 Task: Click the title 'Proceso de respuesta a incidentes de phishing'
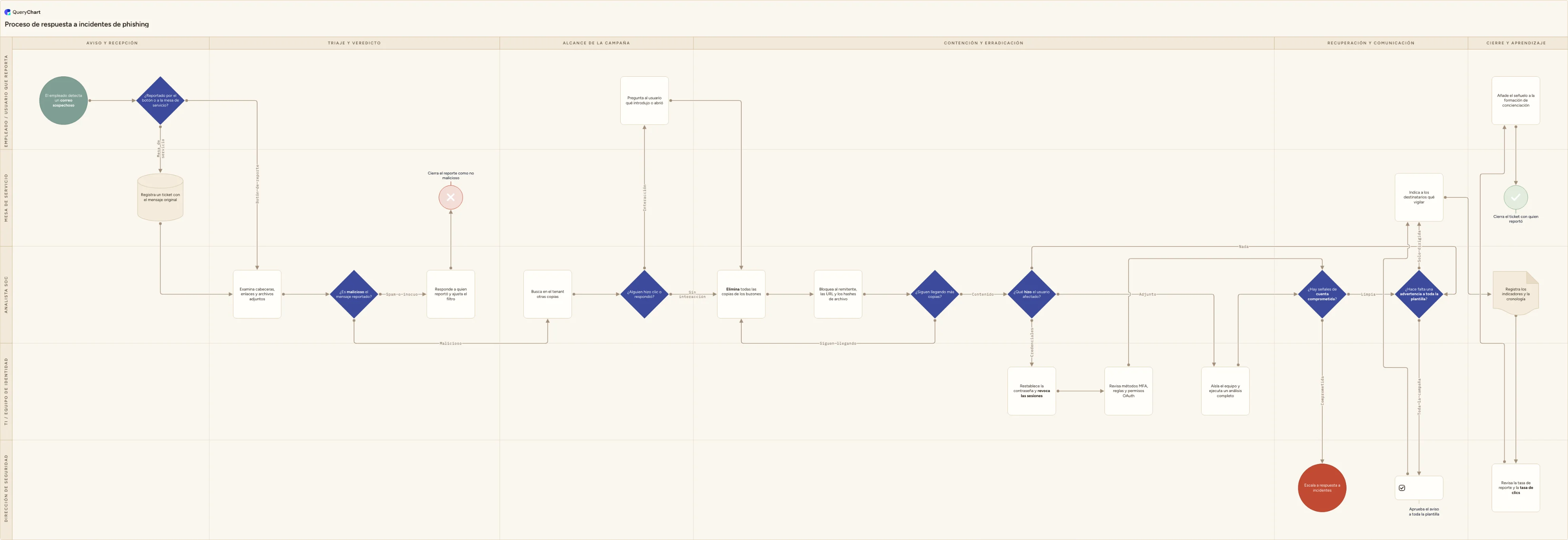pyautogui.click(x=77, y=25)
